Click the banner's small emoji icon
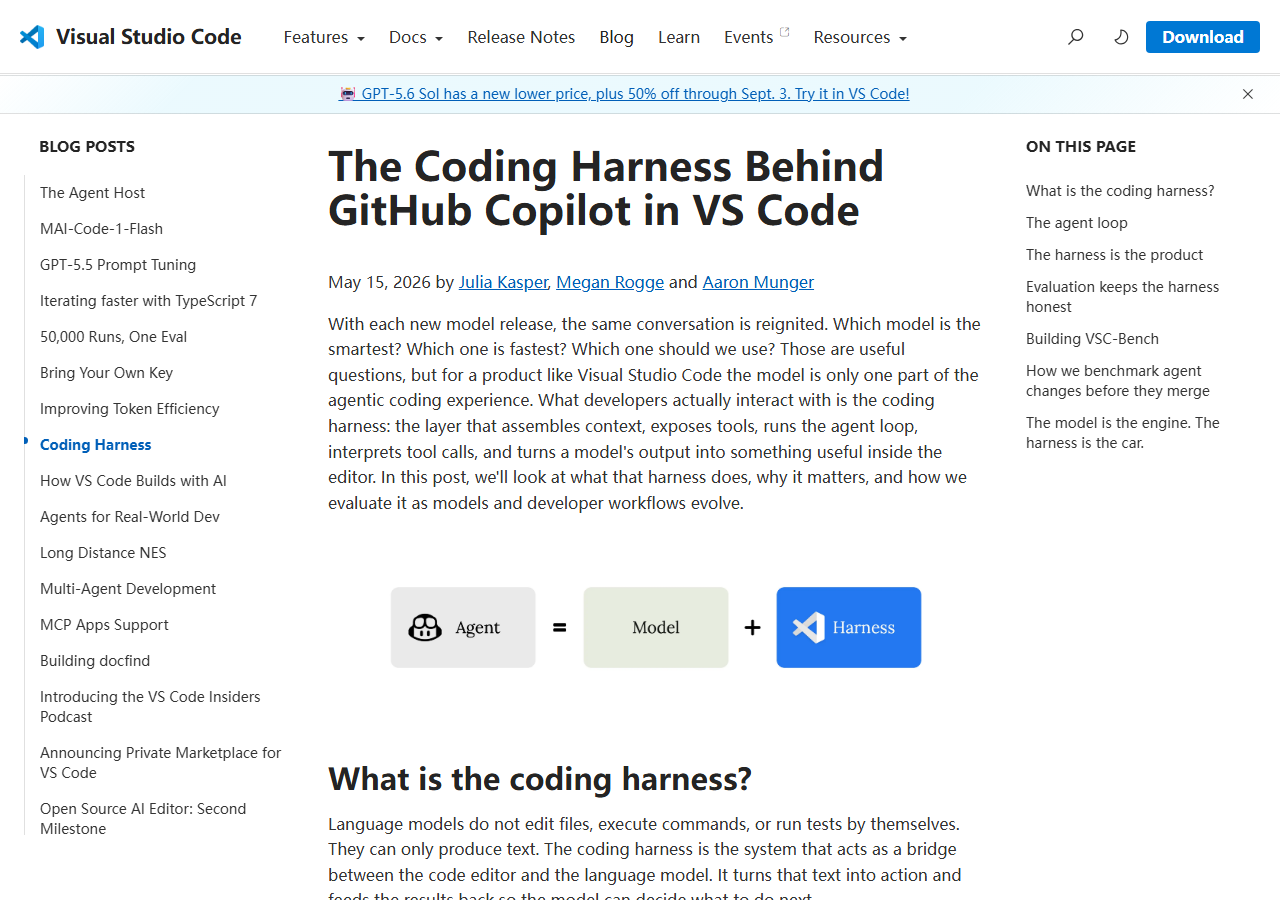The width and height of the screenshot is (1280, 900). (x=347, y=94)
